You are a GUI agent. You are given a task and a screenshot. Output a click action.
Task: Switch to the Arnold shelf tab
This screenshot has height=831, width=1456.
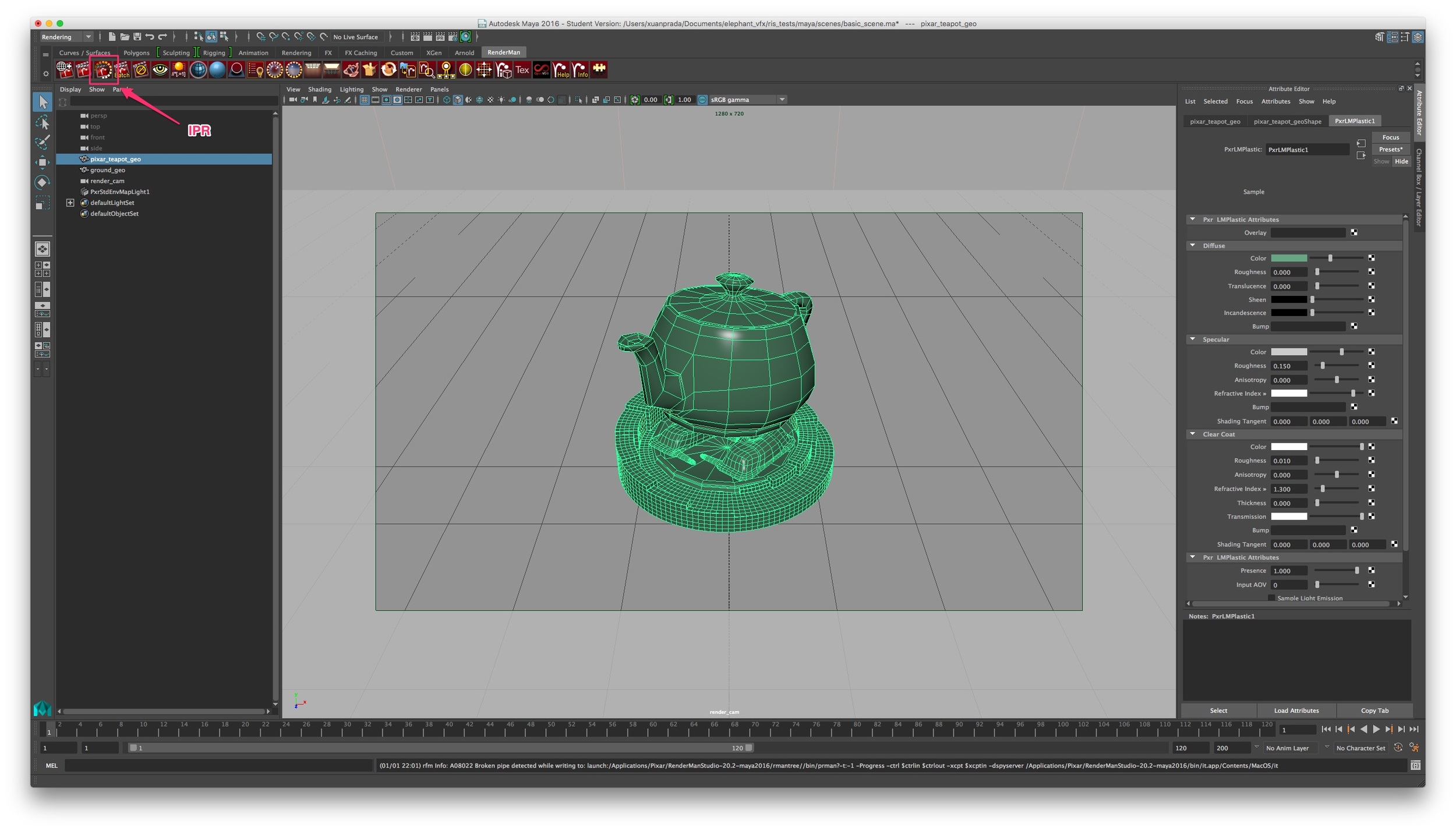point(464,52)
